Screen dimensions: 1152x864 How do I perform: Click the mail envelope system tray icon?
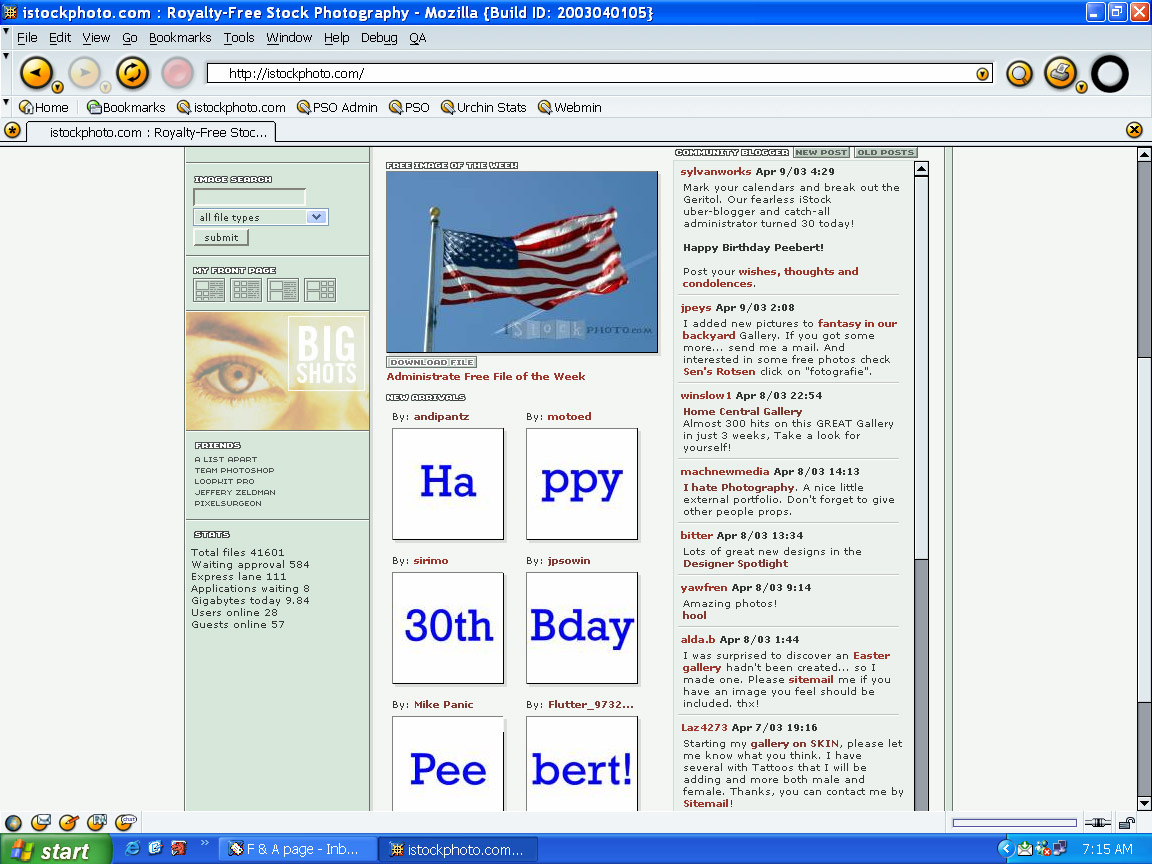(1024, 849)
